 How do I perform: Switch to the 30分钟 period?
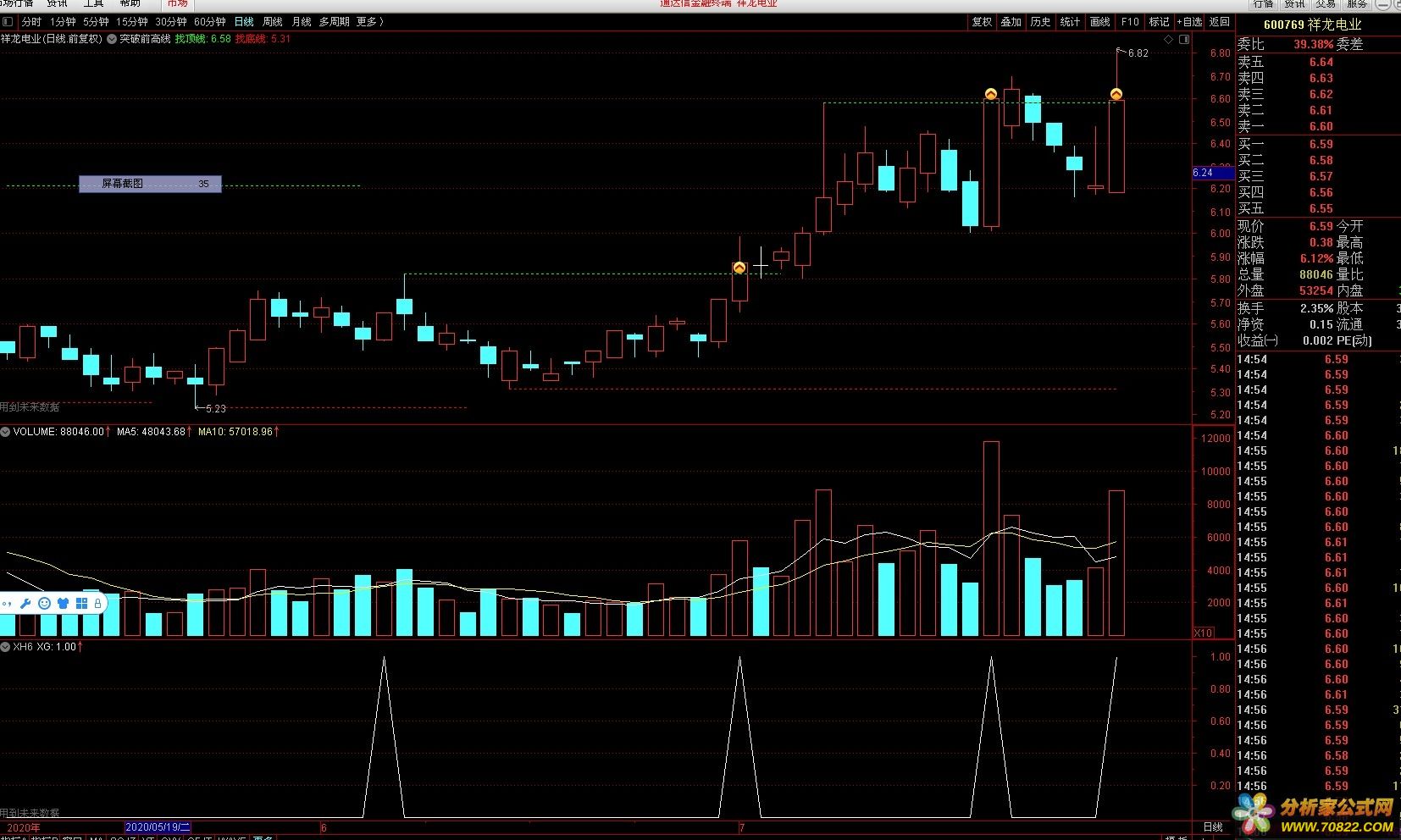click(x=171, y=22)
